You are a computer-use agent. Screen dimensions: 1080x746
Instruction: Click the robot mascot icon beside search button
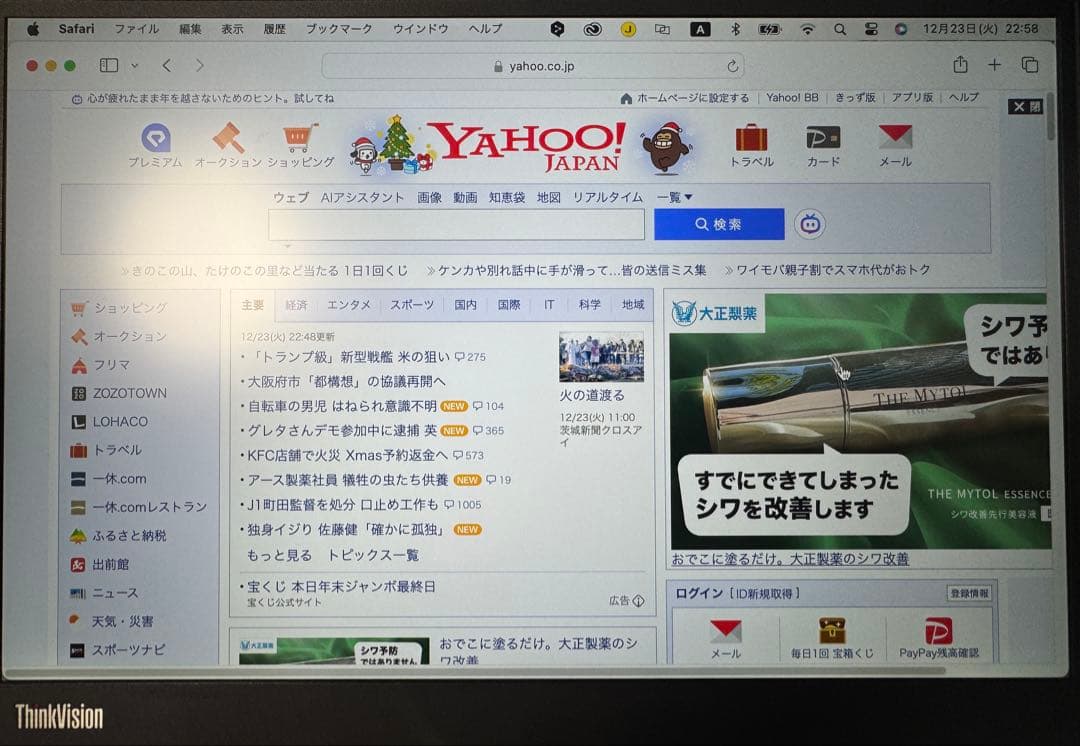(810, 224)
